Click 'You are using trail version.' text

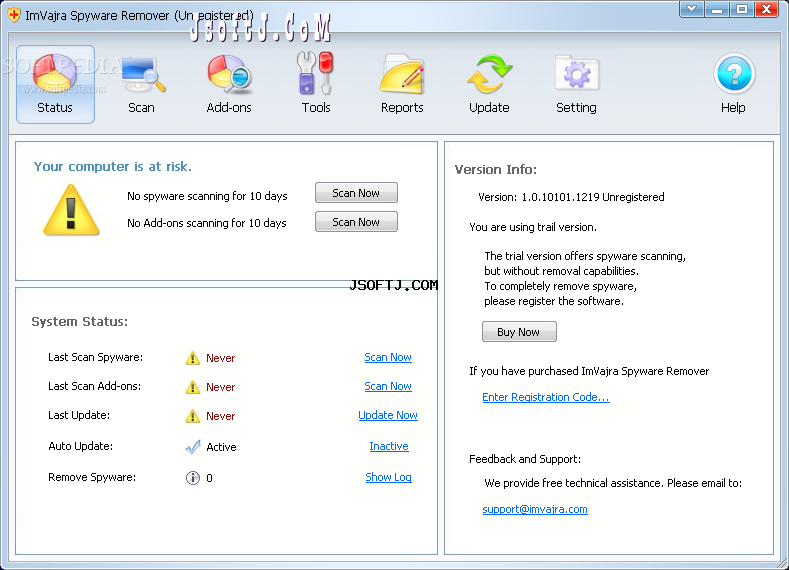[533, 227]
